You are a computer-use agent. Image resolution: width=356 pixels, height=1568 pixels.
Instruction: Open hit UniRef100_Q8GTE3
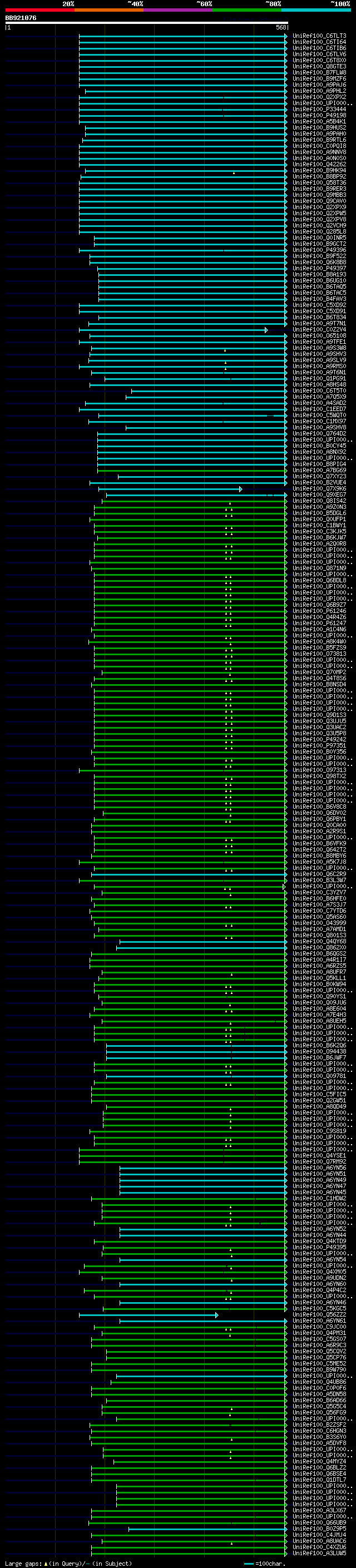point(319,67)
